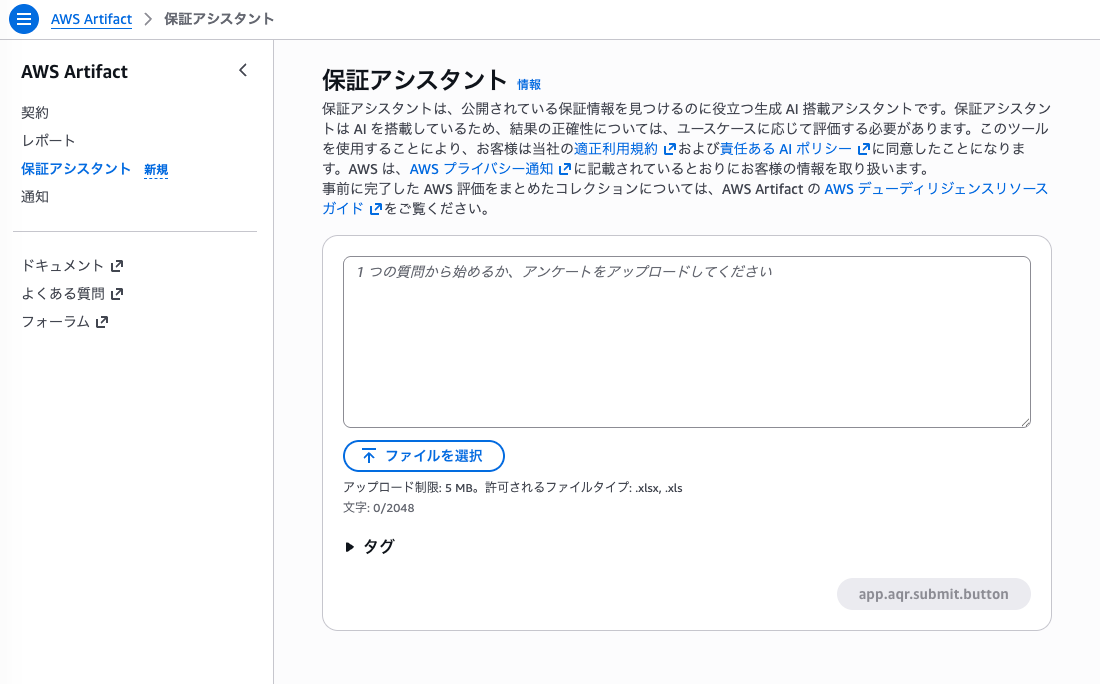Click external icon after 適正利用規約
The width and height of the screenshot is (1100, 684).
pyautogui.click(x=669, y=149)
